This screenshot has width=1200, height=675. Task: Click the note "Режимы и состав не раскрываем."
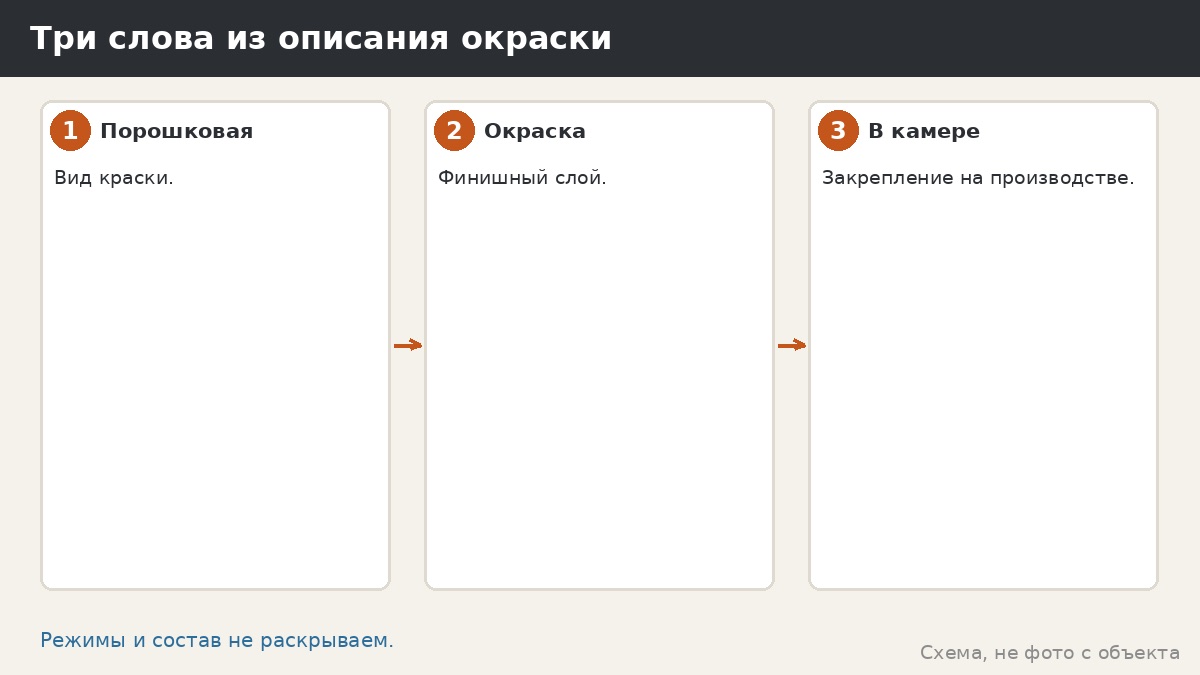tap(217, 641)
